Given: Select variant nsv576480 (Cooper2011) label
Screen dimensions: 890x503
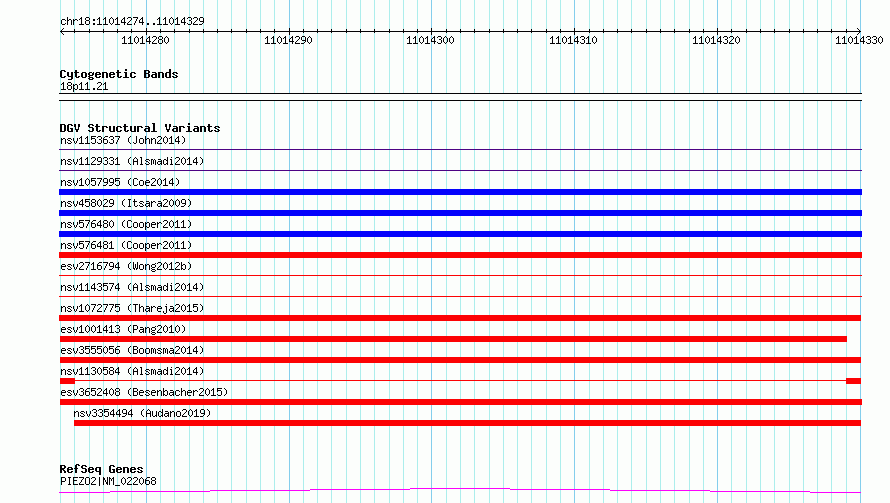Looking at the screenshot, I should coord(126,224).
